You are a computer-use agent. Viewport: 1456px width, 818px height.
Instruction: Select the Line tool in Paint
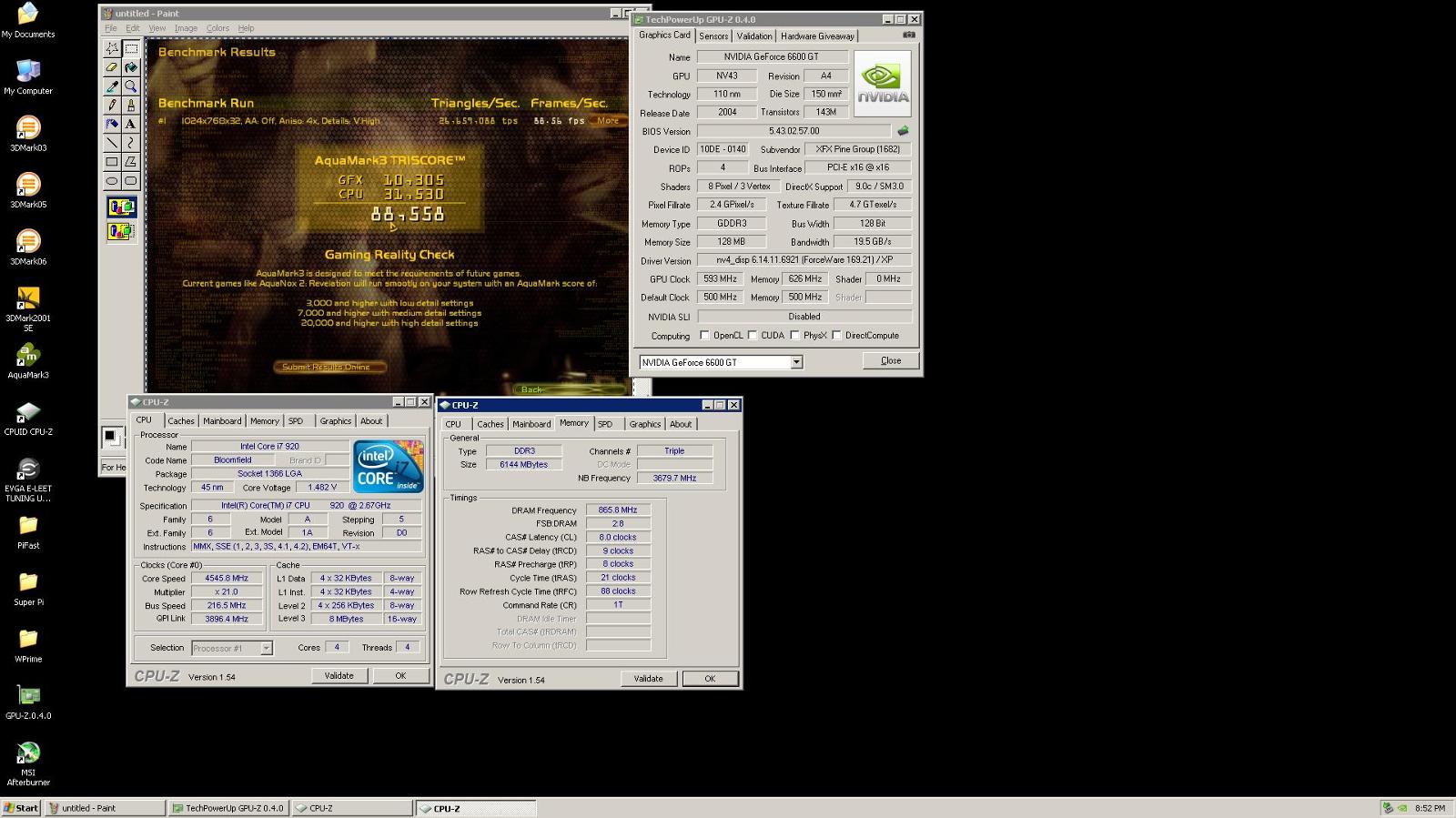[x=112, y=143]
